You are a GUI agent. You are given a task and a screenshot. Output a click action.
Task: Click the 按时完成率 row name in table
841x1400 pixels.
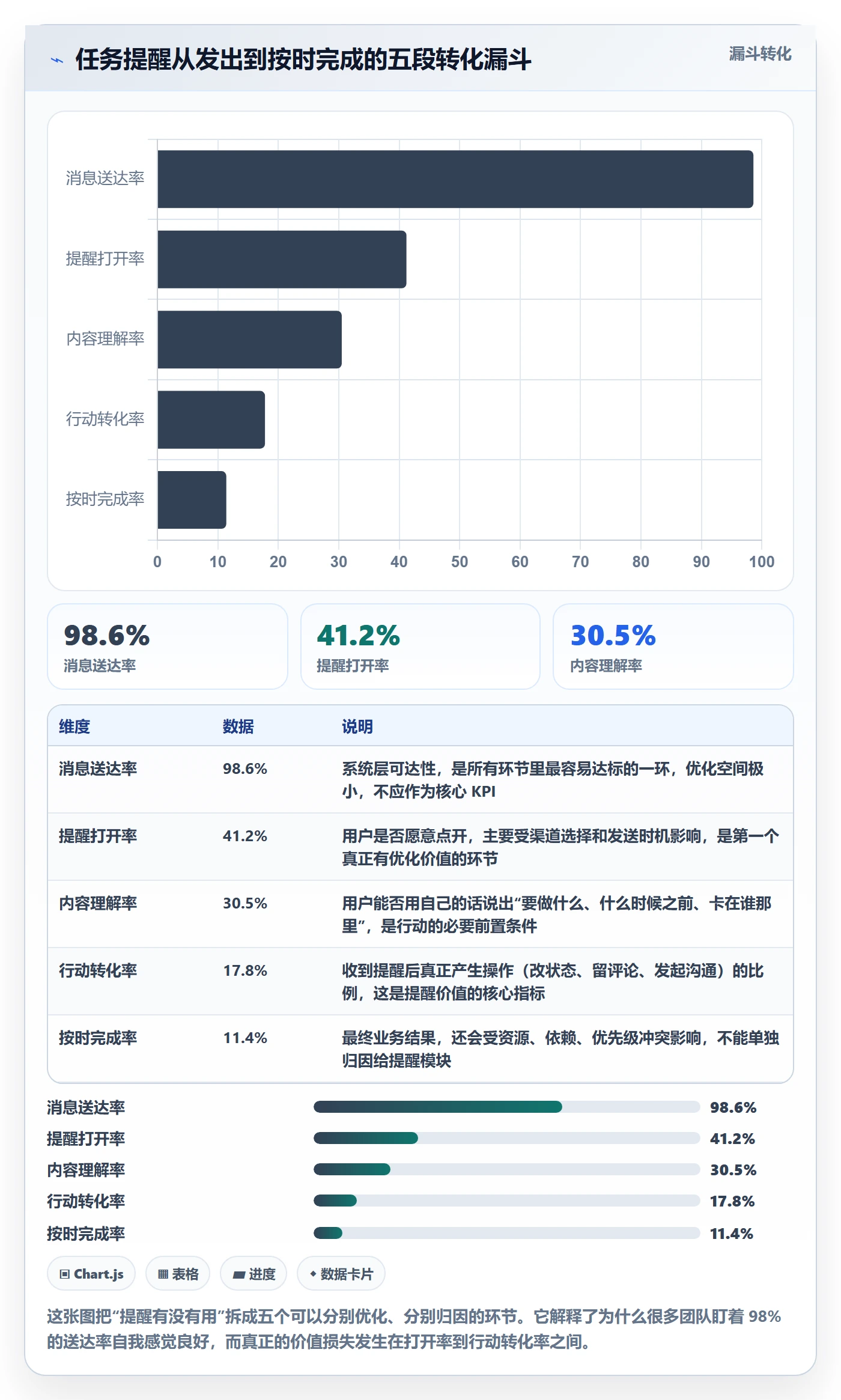98,1038
